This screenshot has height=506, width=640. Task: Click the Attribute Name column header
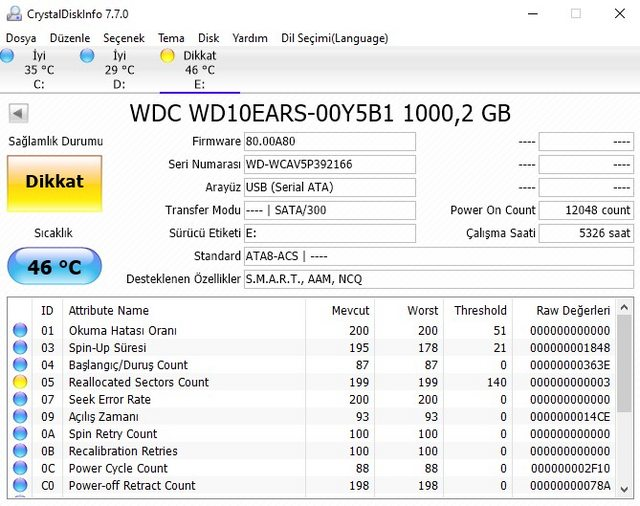(x=109, y=311)
